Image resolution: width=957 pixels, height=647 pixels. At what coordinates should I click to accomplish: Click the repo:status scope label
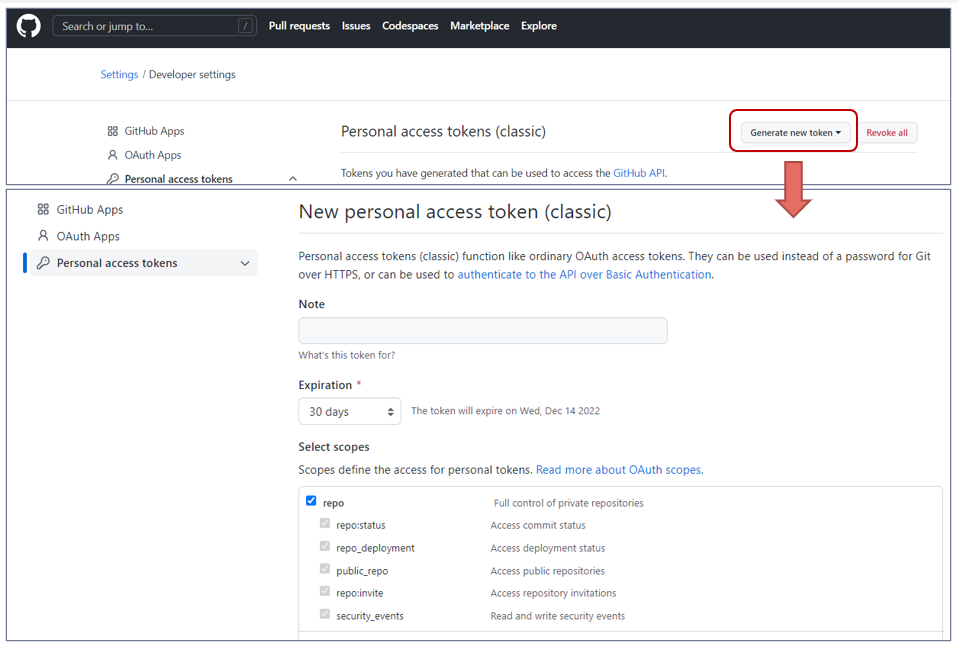tap(361, 525)
